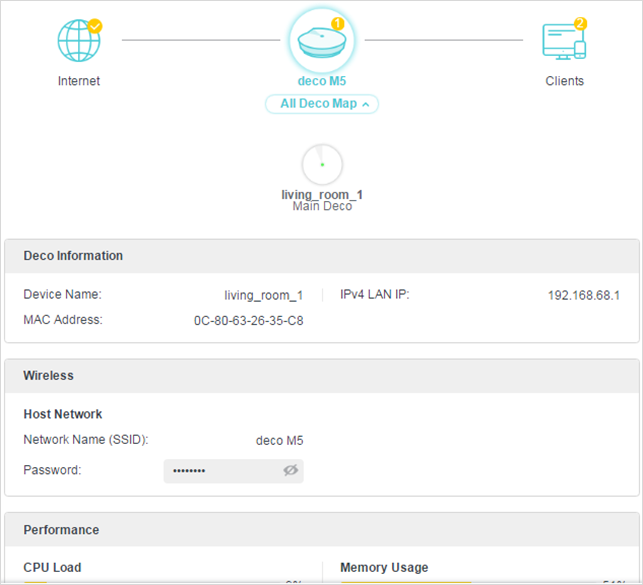Collapse the All Deco Map dropdown
Image resolution: width=643 pixels, height=585 pixels.
pos(322,104)
